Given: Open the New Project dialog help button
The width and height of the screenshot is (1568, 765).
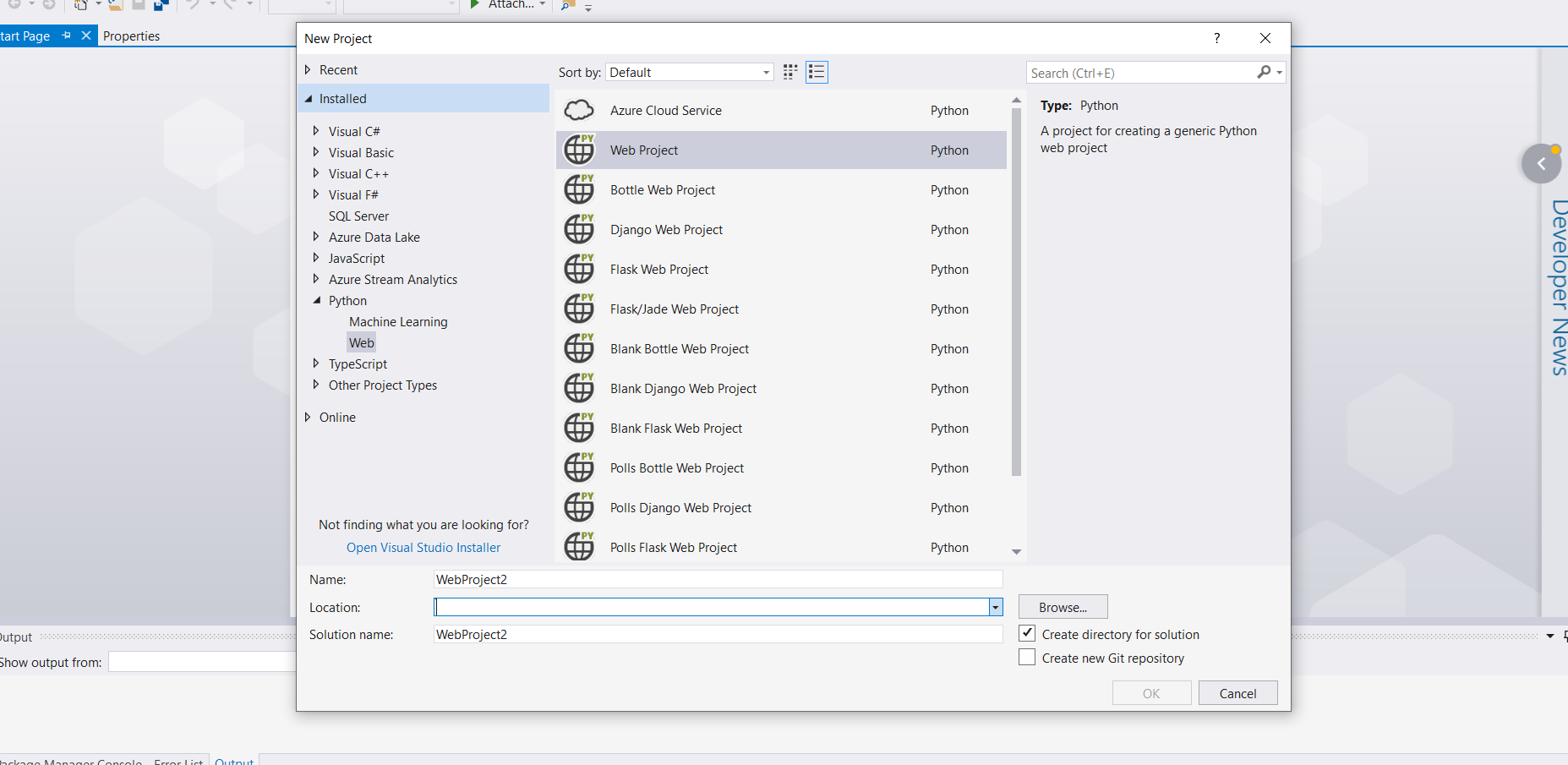Looking at the screenshot, I should 1217,38.
